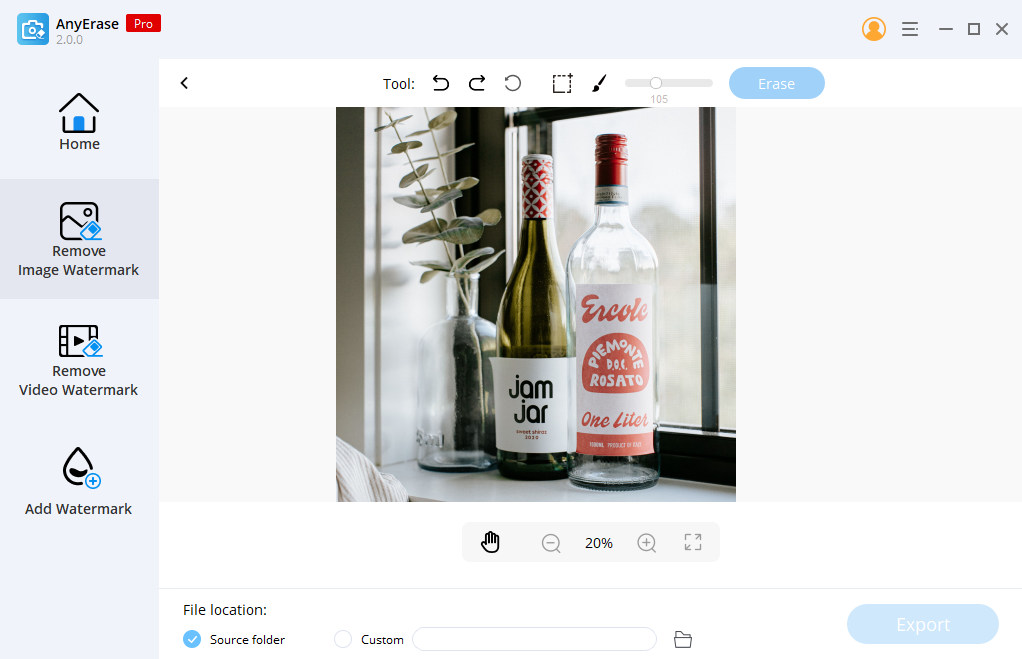This screenshot has width=1022, height=659.
Task: Redo the last undone edit
Action: click(x=477, y=83)
